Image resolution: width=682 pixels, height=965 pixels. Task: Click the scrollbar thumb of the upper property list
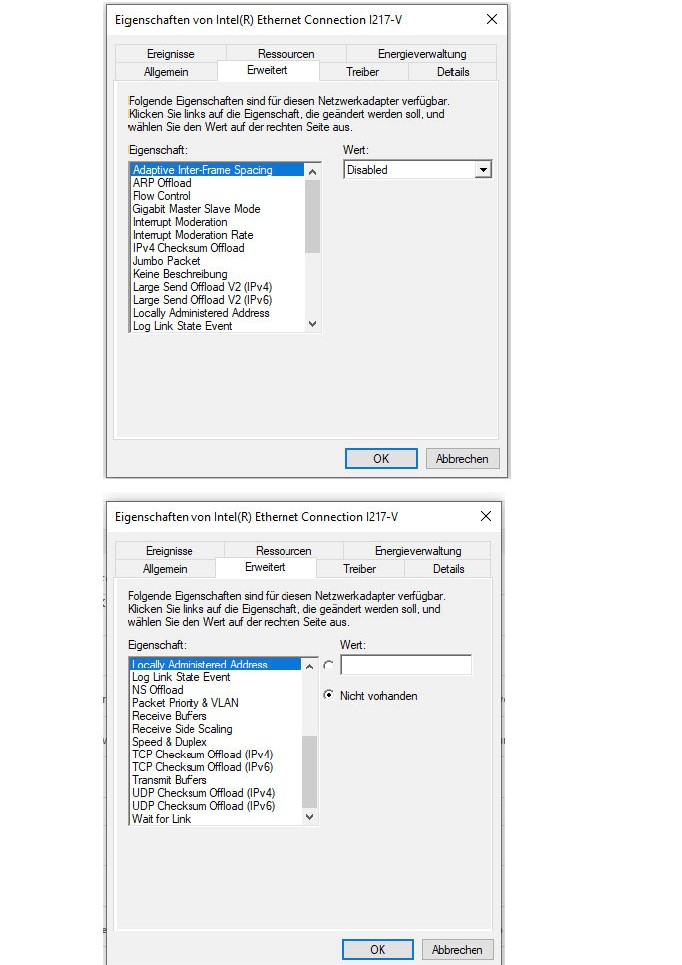(312, 217)
